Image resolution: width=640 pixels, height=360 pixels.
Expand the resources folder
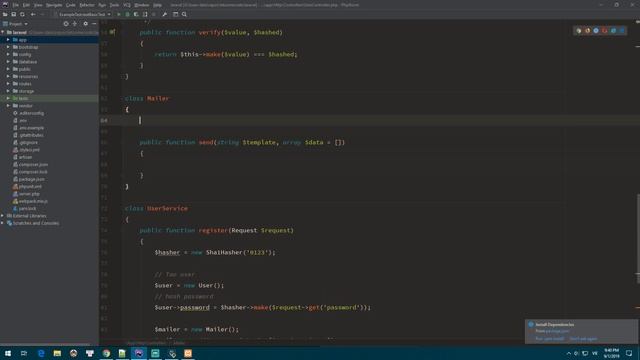(x=8, y=76)
